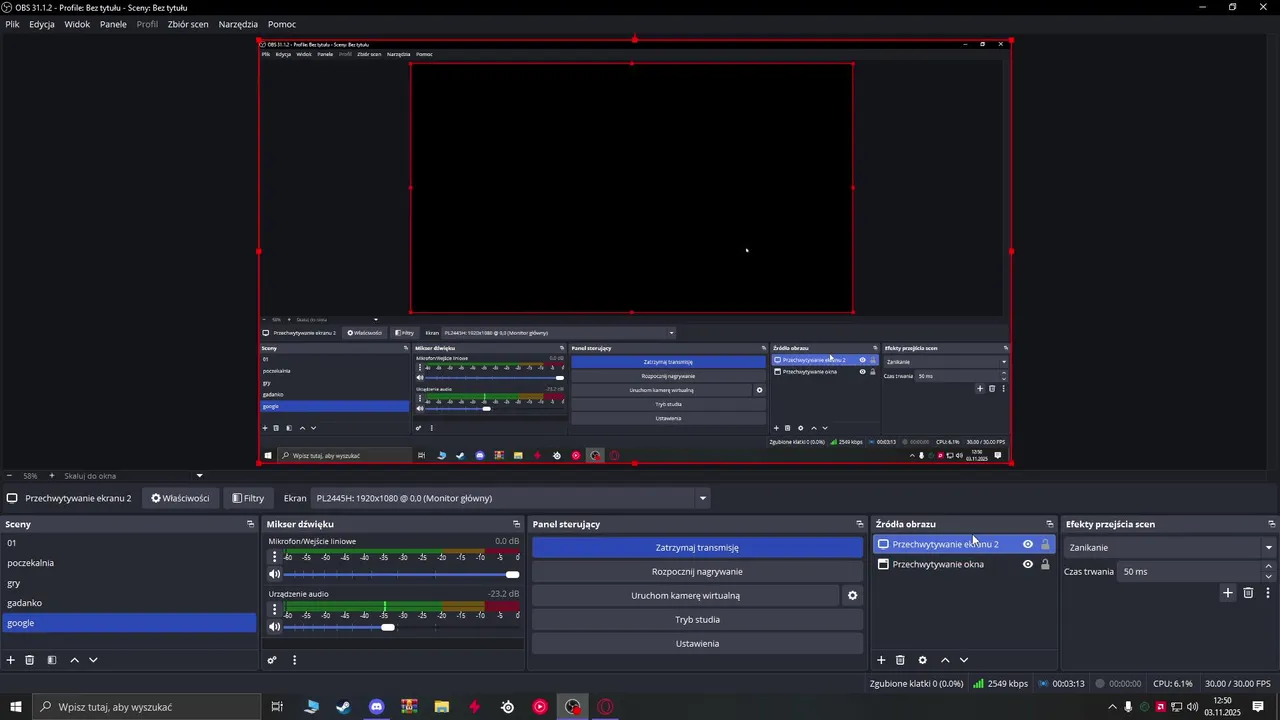Image resolution: width=1280 pixels, height=720 pixels.
Task: Move scene up with arrow icon
Action: tap(74, 660)
